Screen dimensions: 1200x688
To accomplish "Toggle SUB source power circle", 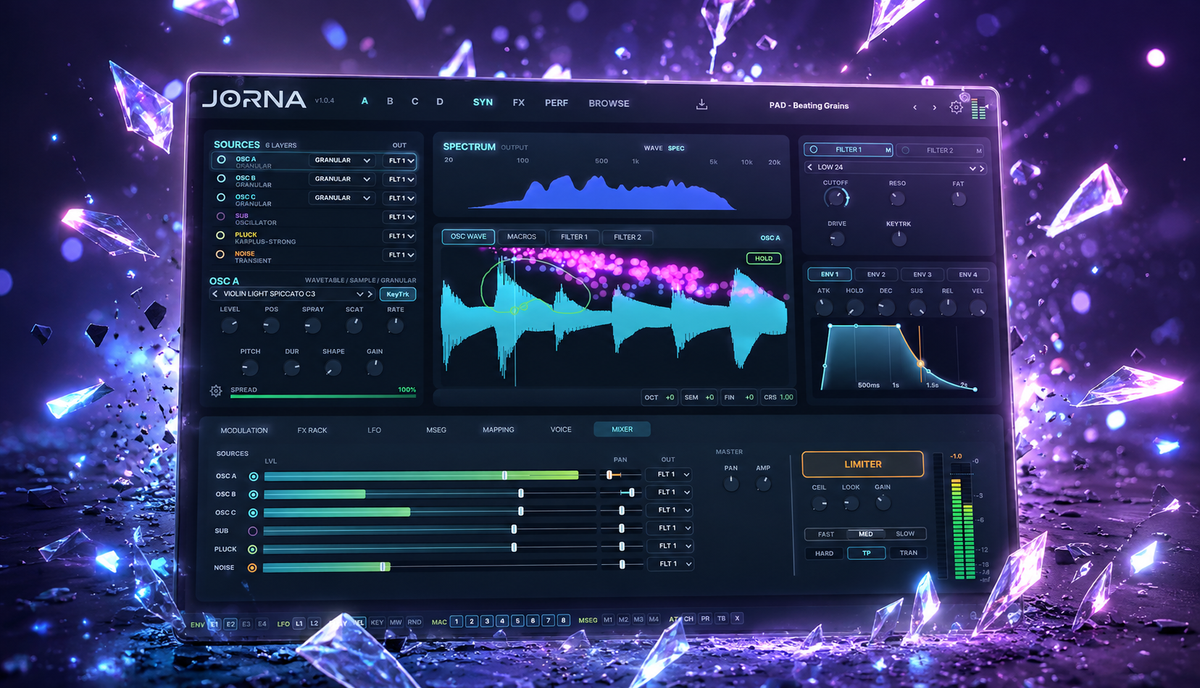I will (x=222, y=216).
